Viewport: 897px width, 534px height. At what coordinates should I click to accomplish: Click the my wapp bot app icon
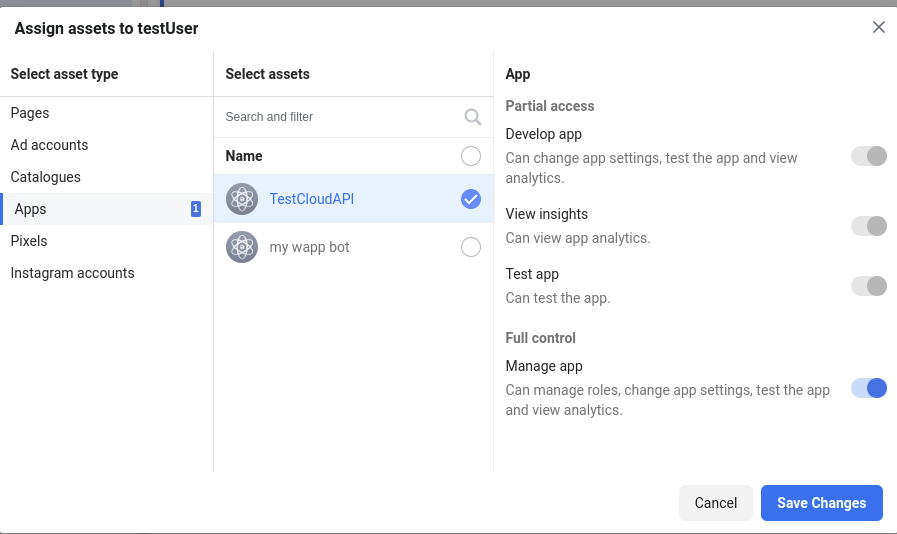click(x=242, y=247)
